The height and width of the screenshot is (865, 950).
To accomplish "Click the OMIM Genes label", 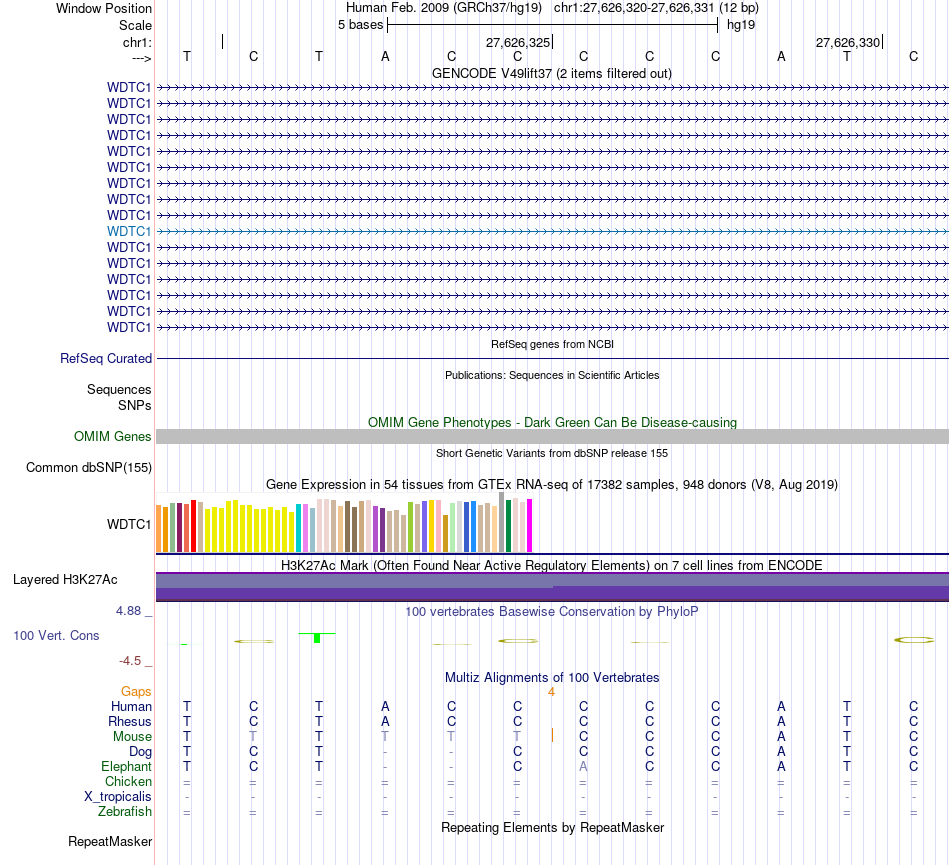I will [x=112, y=437].
